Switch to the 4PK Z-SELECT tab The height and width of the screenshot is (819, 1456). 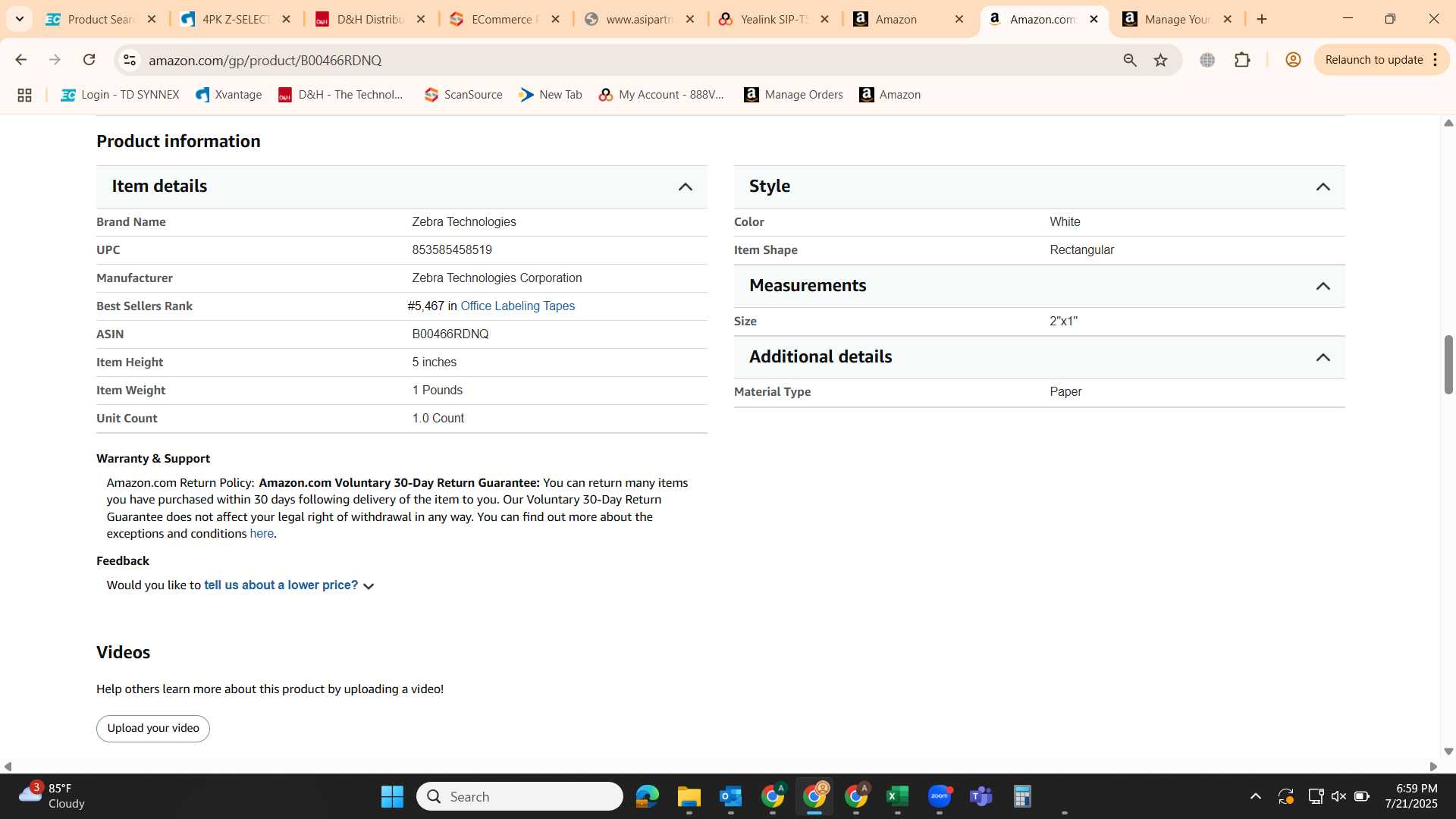(235, 19)
